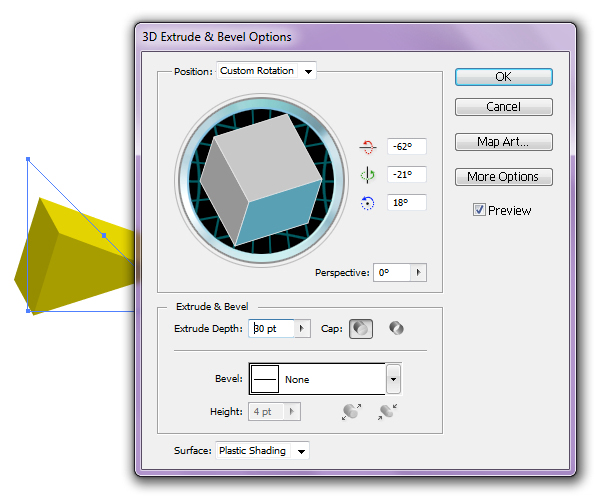Click the Perspective 0° input field
The width and height of the screenshot is (600, 500).
tap(392, 272)
